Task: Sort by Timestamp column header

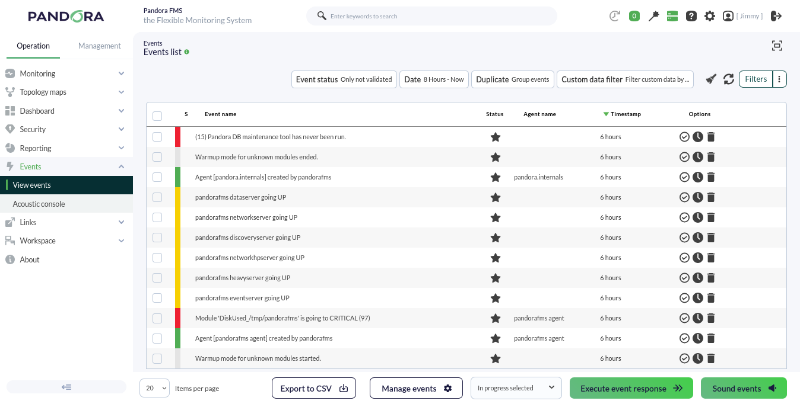Action: [x=622, y=114]
